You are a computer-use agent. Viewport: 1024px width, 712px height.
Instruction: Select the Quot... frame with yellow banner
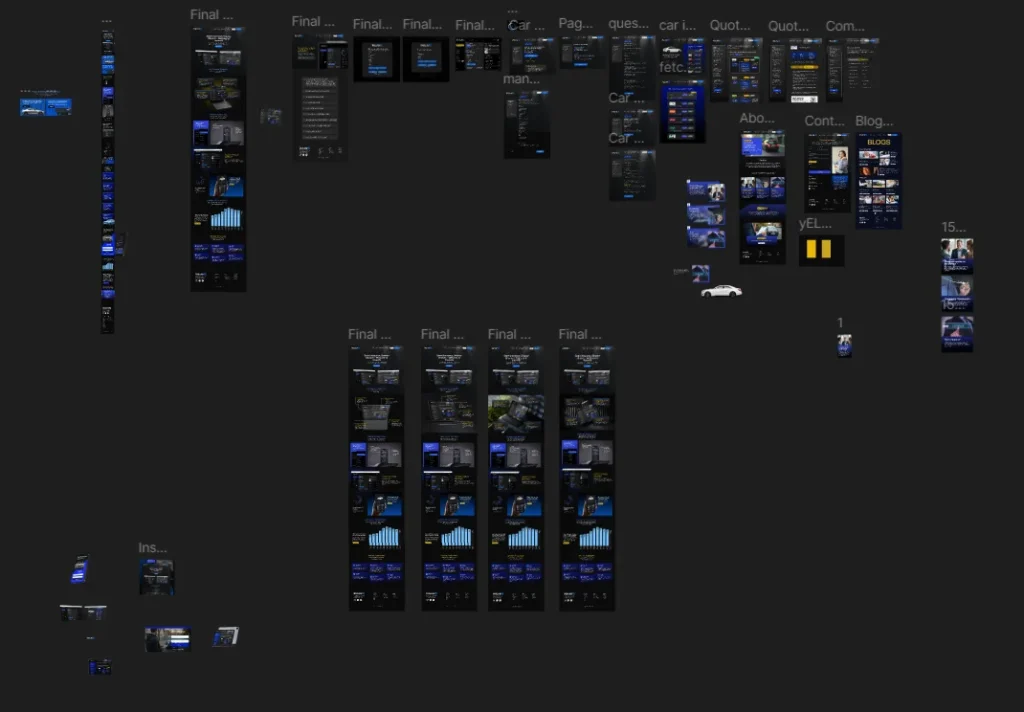795,70
